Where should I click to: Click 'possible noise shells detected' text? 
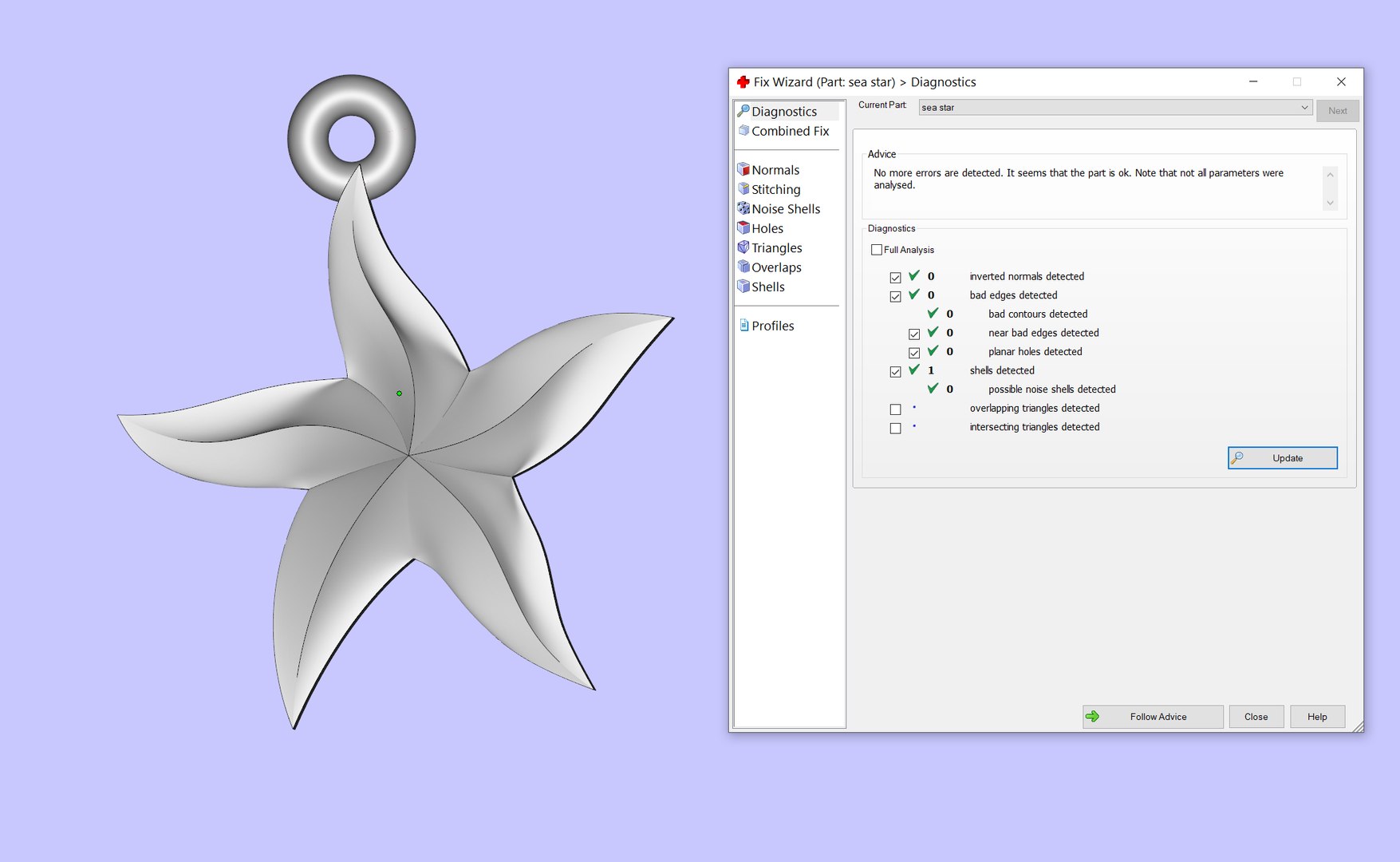(x=1051, y=389)
